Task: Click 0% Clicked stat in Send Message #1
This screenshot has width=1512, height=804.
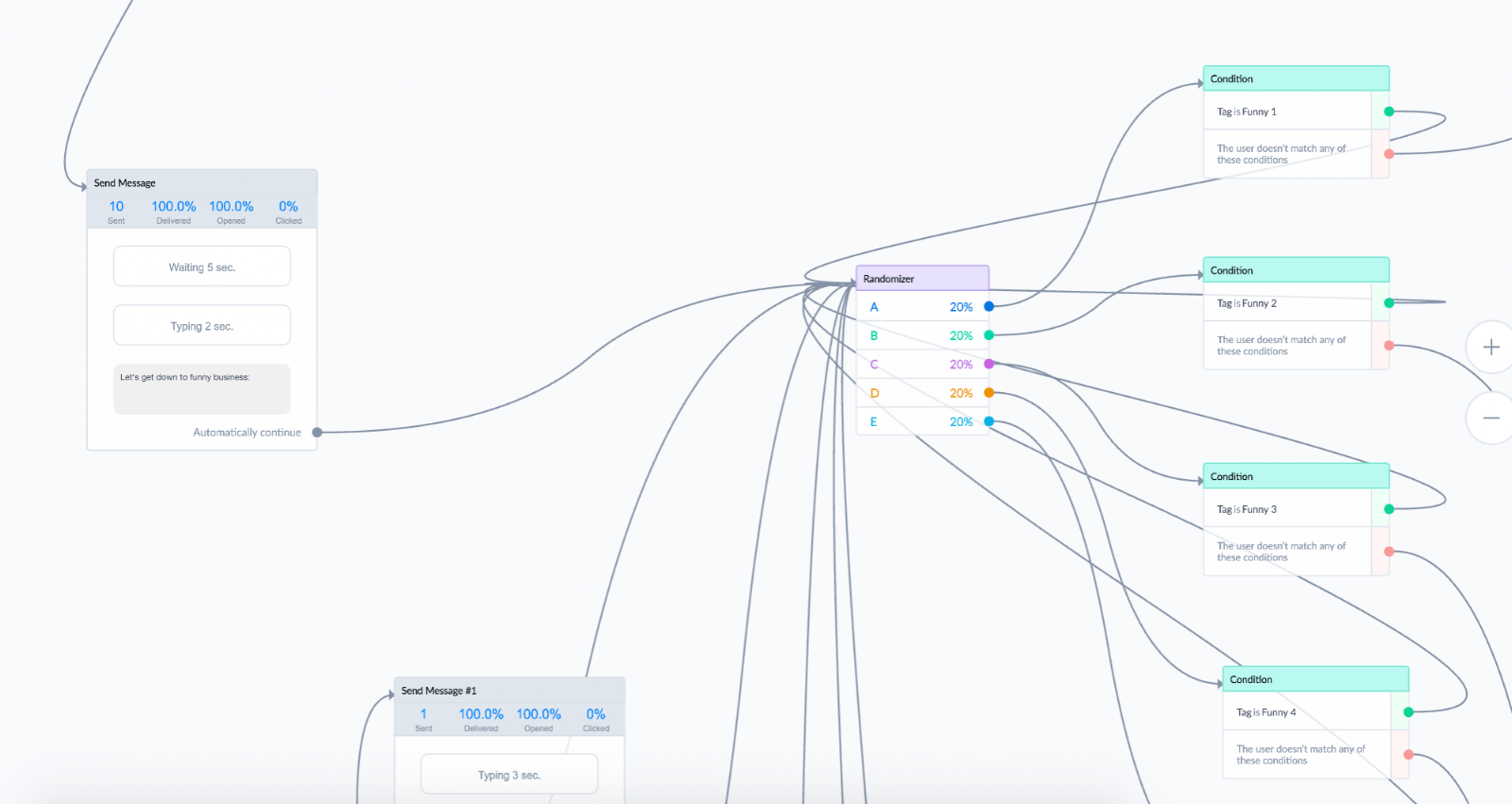Action: point(595,720)
